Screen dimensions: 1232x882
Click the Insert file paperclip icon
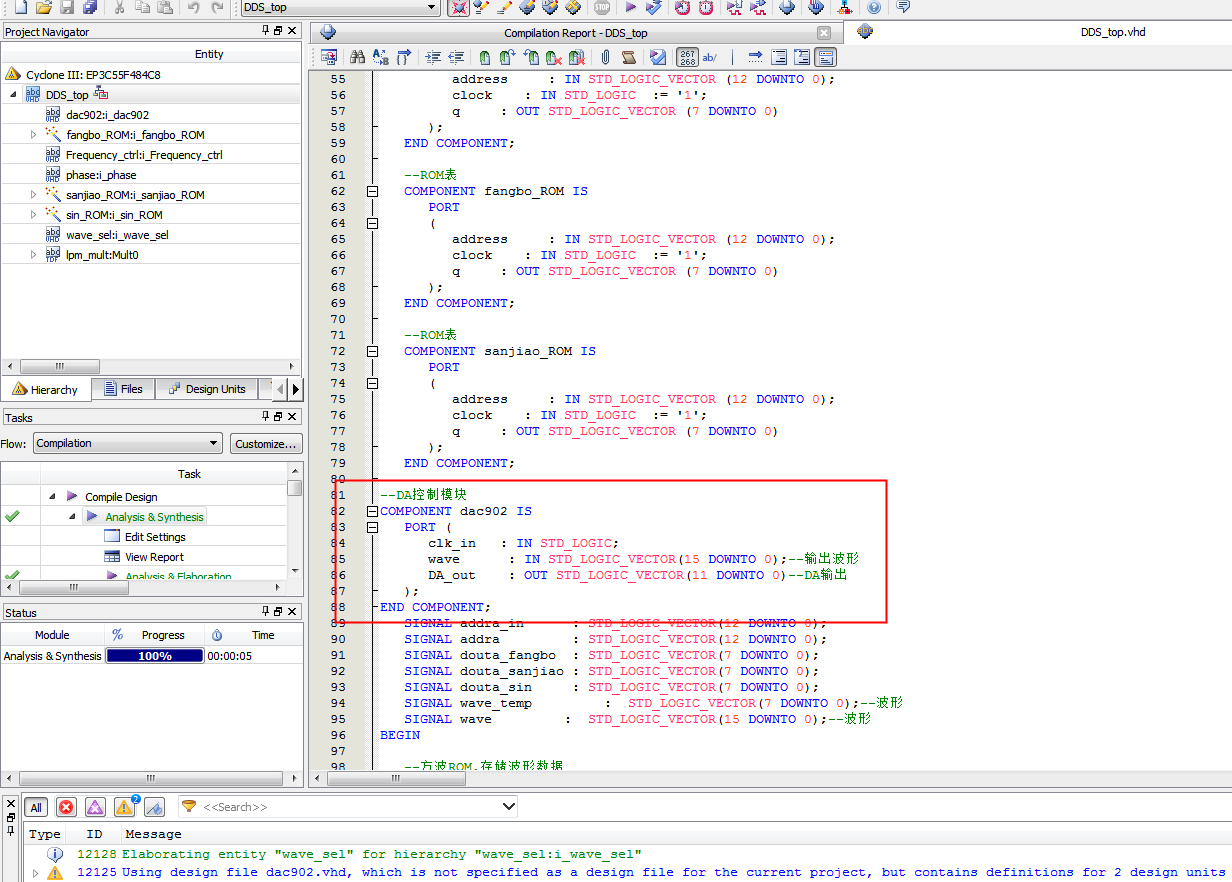tap(606, 57)
